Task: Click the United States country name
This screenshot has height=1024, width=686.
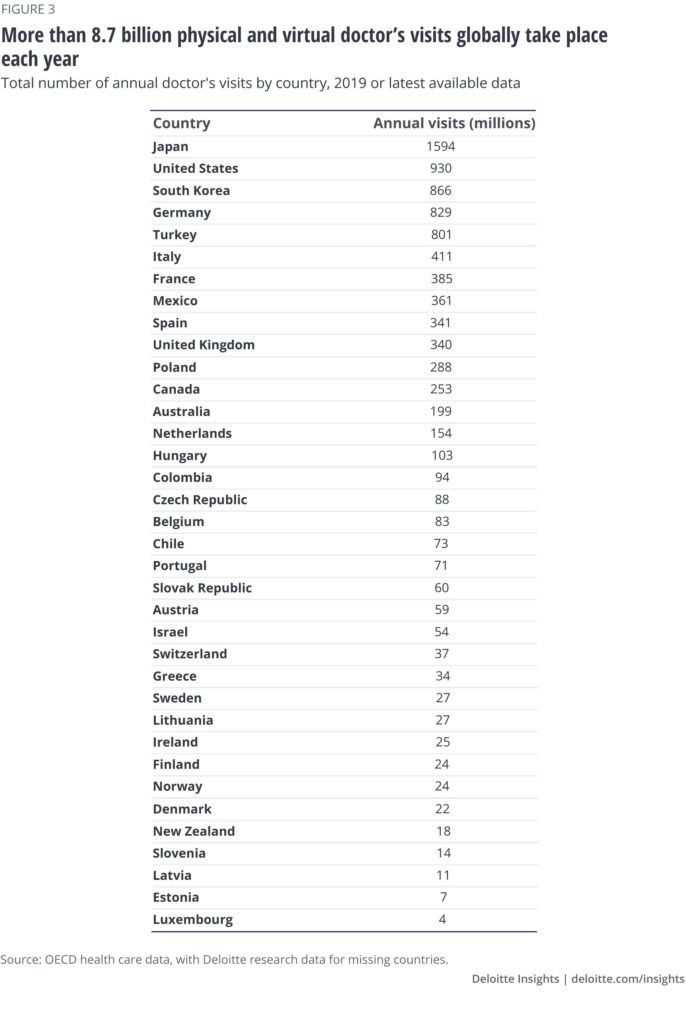Action: tap(195, 168)
